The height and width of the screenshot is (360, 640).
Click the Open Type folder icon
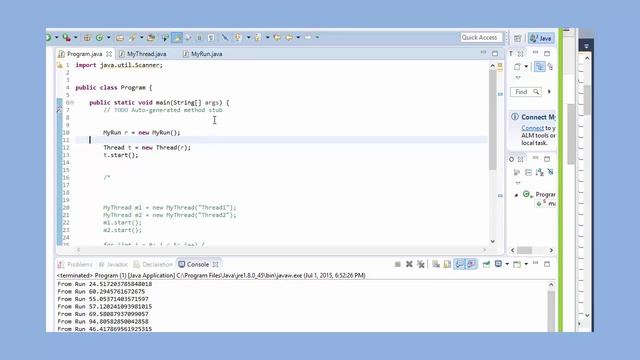click(120, 38)
